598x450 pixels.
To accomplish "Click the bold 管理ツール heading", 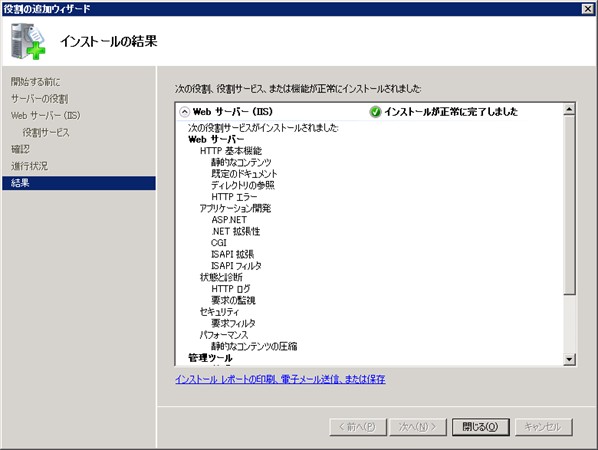I will point(210,358).
